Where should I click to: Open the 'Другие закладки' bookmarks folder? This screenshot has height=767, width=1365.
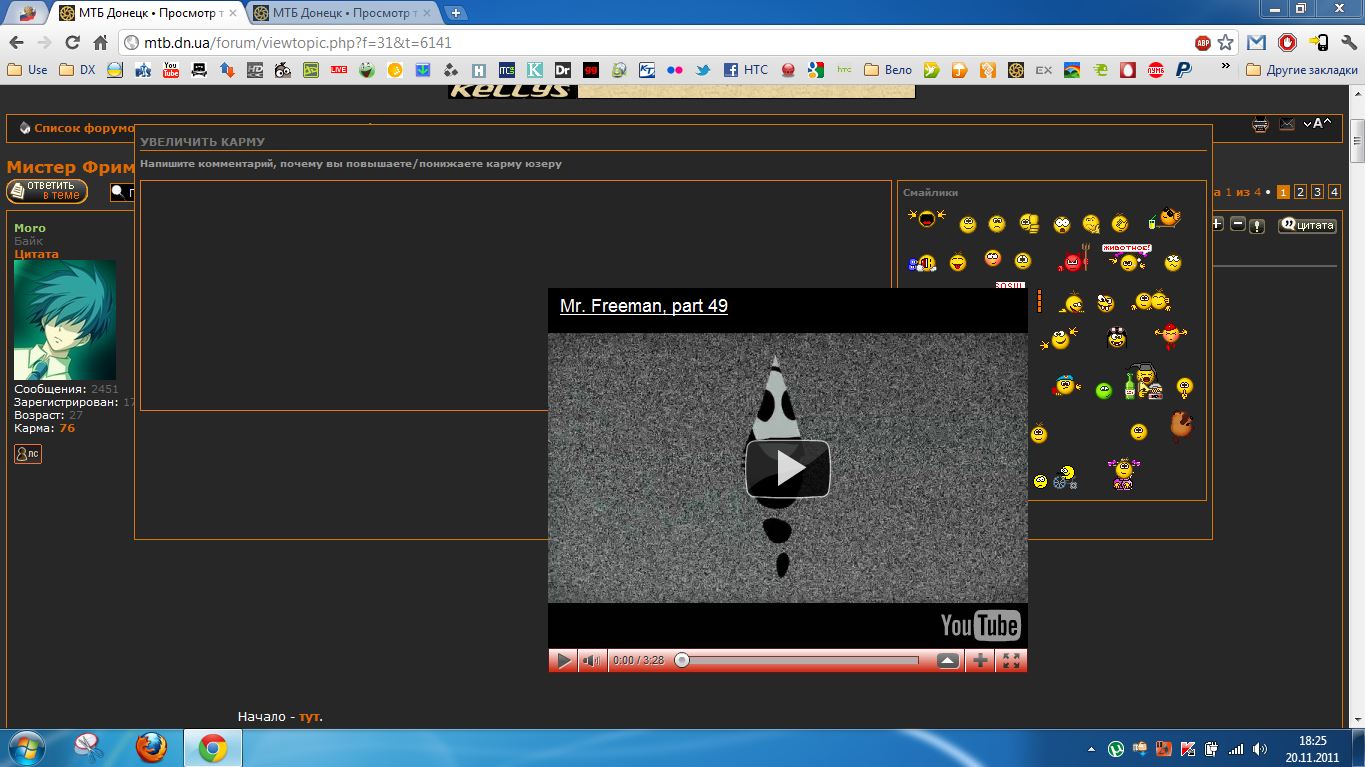click(1301, 70)
